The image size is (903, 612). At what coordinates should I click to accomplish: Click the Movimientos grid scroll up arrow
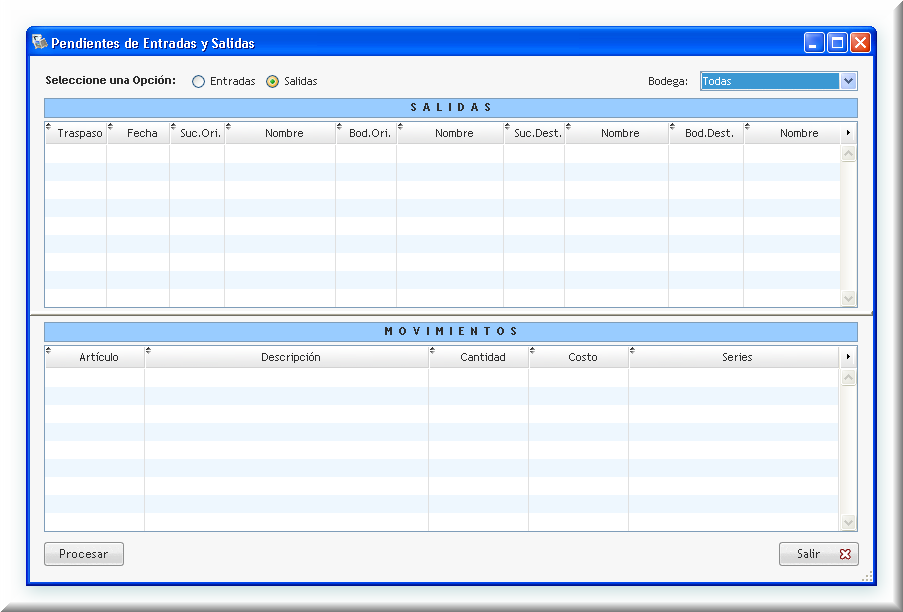(x=848, y=378)
